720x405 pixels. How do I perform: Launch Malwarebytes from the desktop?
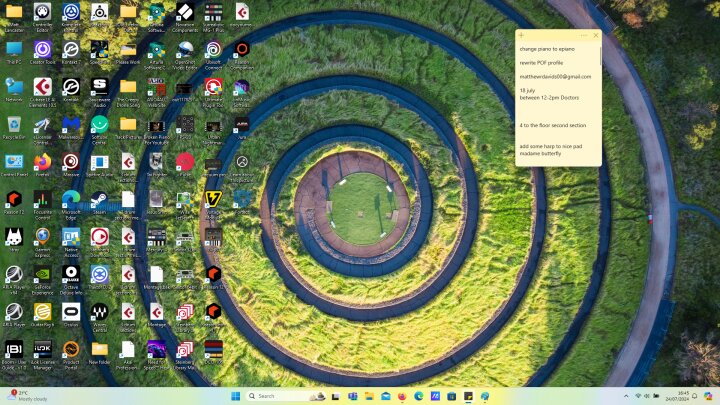(x=71, y=128)
